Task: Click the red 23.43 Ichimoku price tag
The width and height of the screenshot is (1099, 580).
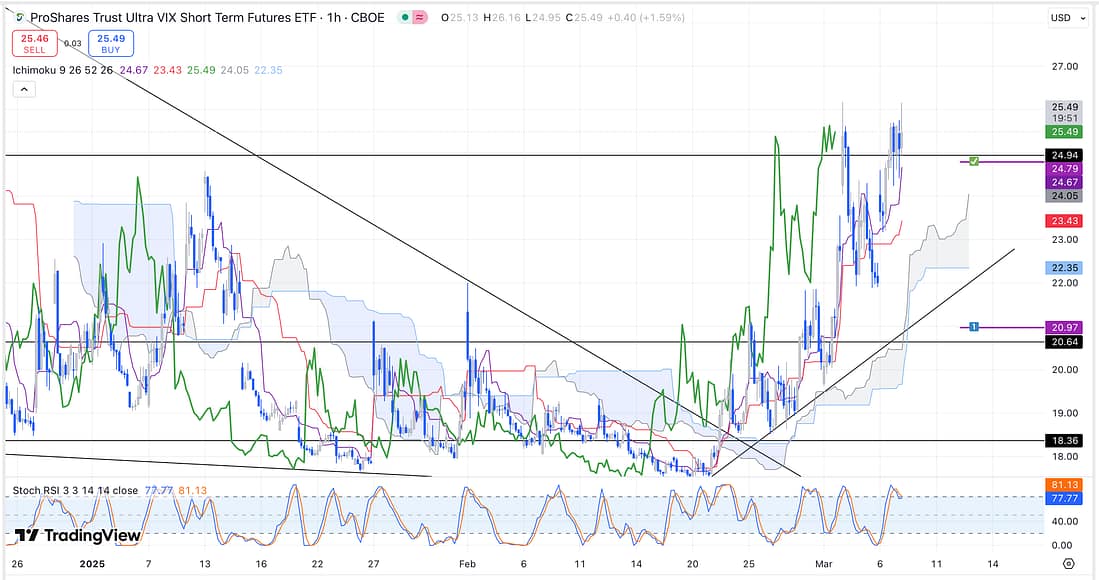Action: point(1064,221)
